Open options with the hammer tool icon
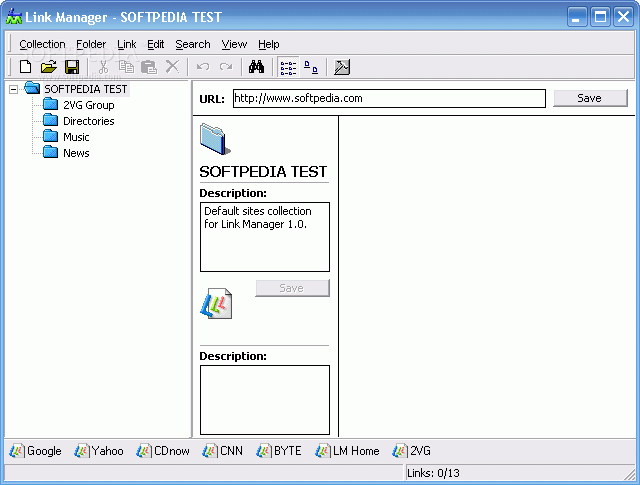Screen dimensions: 640x485 point(342,67)
